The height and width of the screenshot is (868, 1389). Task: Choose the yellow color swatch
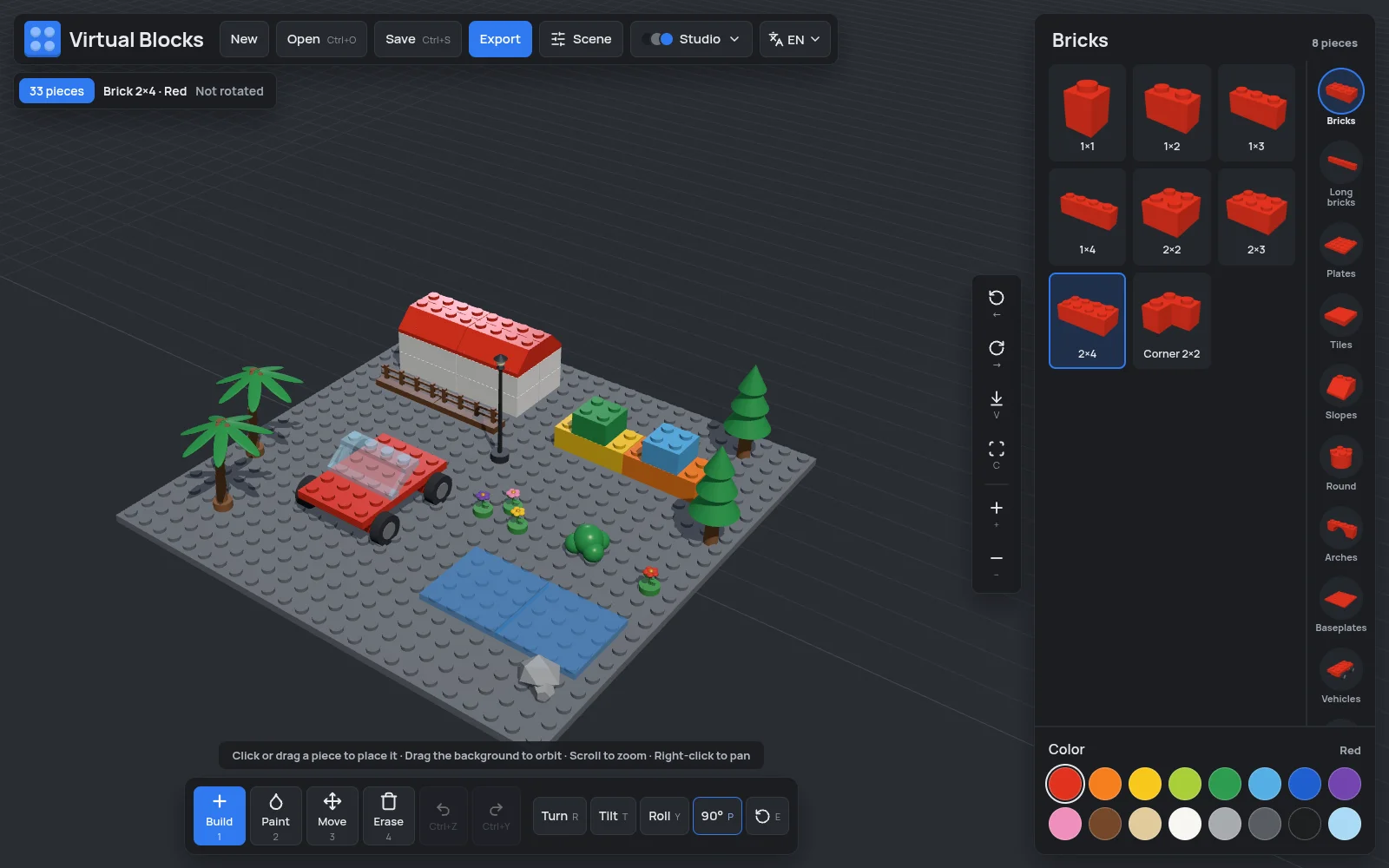coord(1145,784)
